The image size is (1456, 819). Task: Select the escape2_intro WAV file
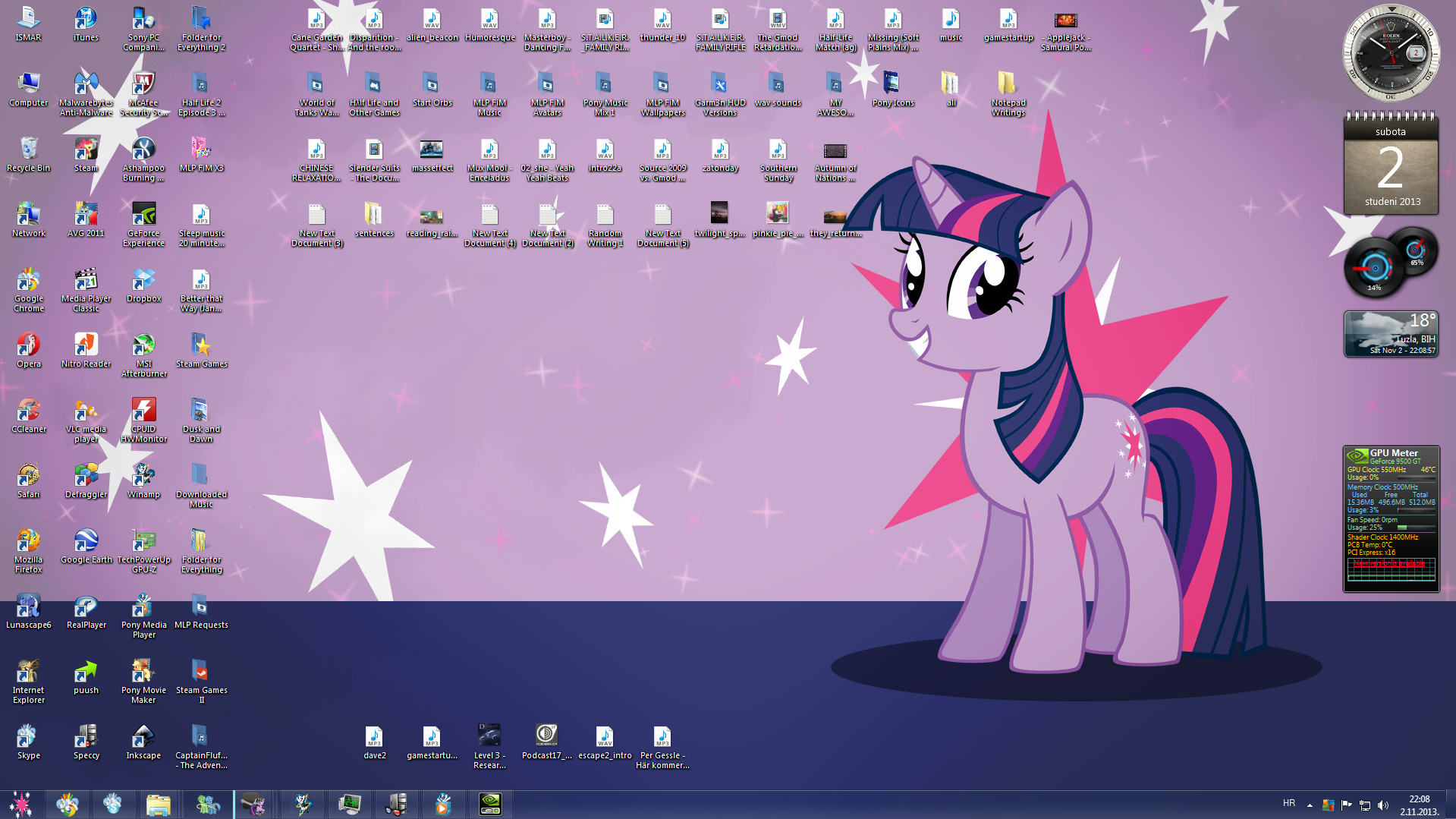point(605,742)
